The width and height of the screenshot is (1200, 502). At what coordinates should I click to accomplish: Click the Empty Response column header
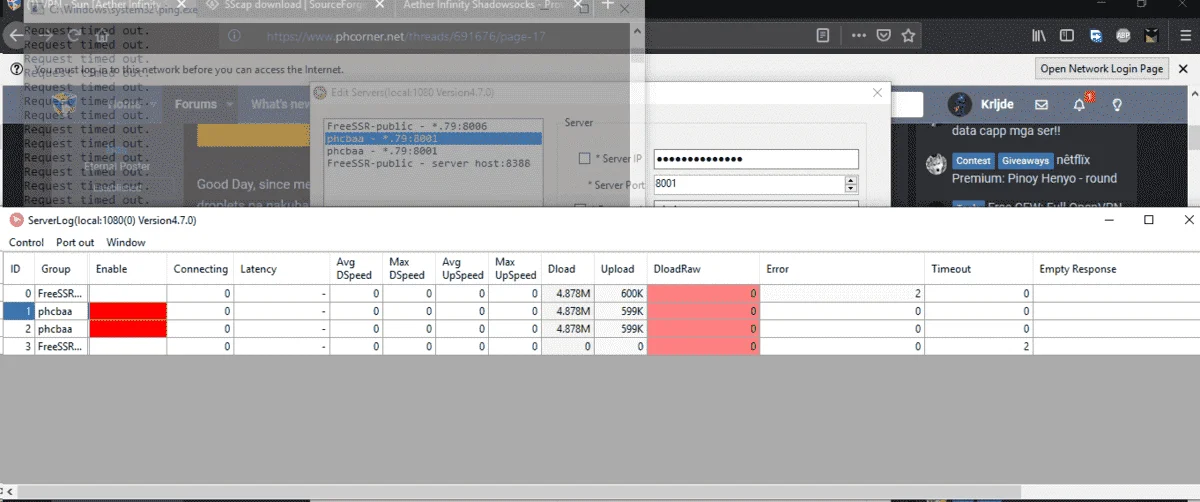click(x=1116, y=269)
